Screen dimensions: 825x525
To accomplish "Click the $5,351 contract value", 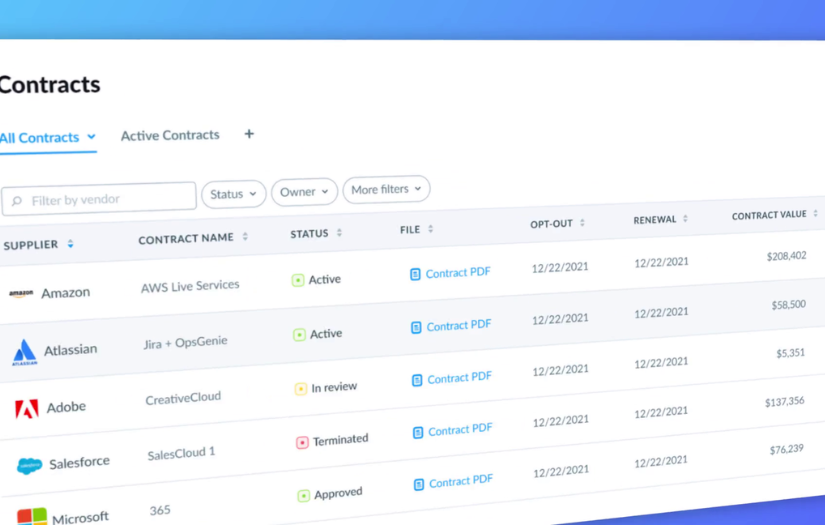I will point(791,353).
